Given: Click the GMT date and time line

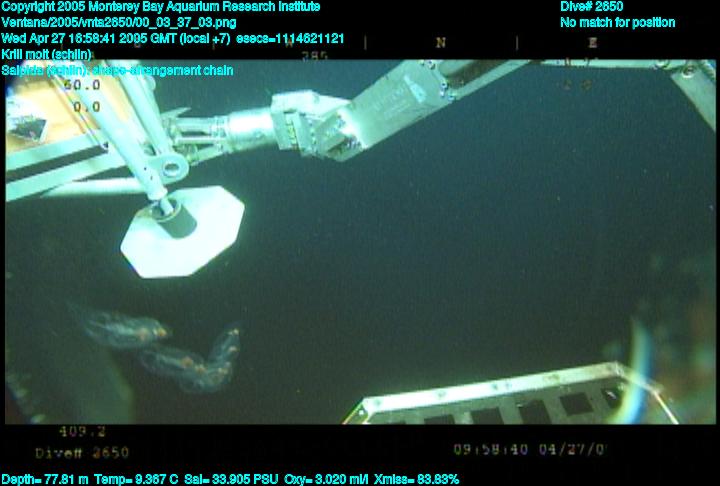Looking at the screenshot, I should [x=174, y=38].
